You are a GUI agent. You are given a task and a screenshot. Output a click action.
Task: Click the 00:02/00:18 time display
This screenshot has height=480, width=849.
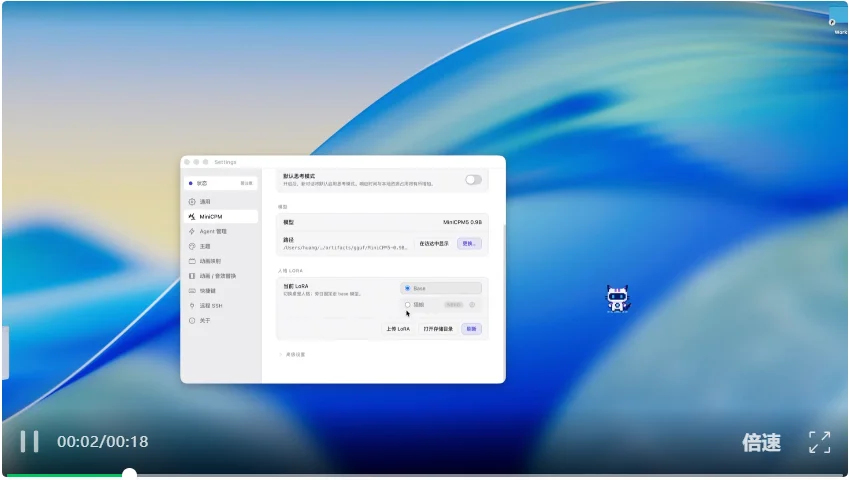pyautogui.click(x=102, y=442)
